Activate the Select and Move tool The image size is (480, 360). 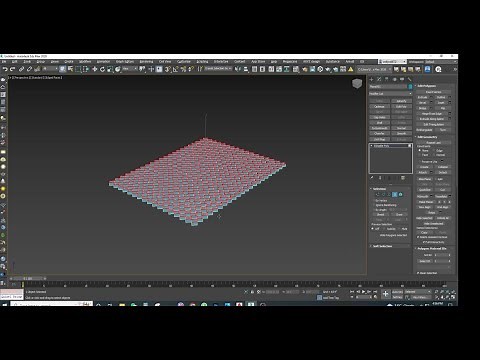click(x=94, y=69)
